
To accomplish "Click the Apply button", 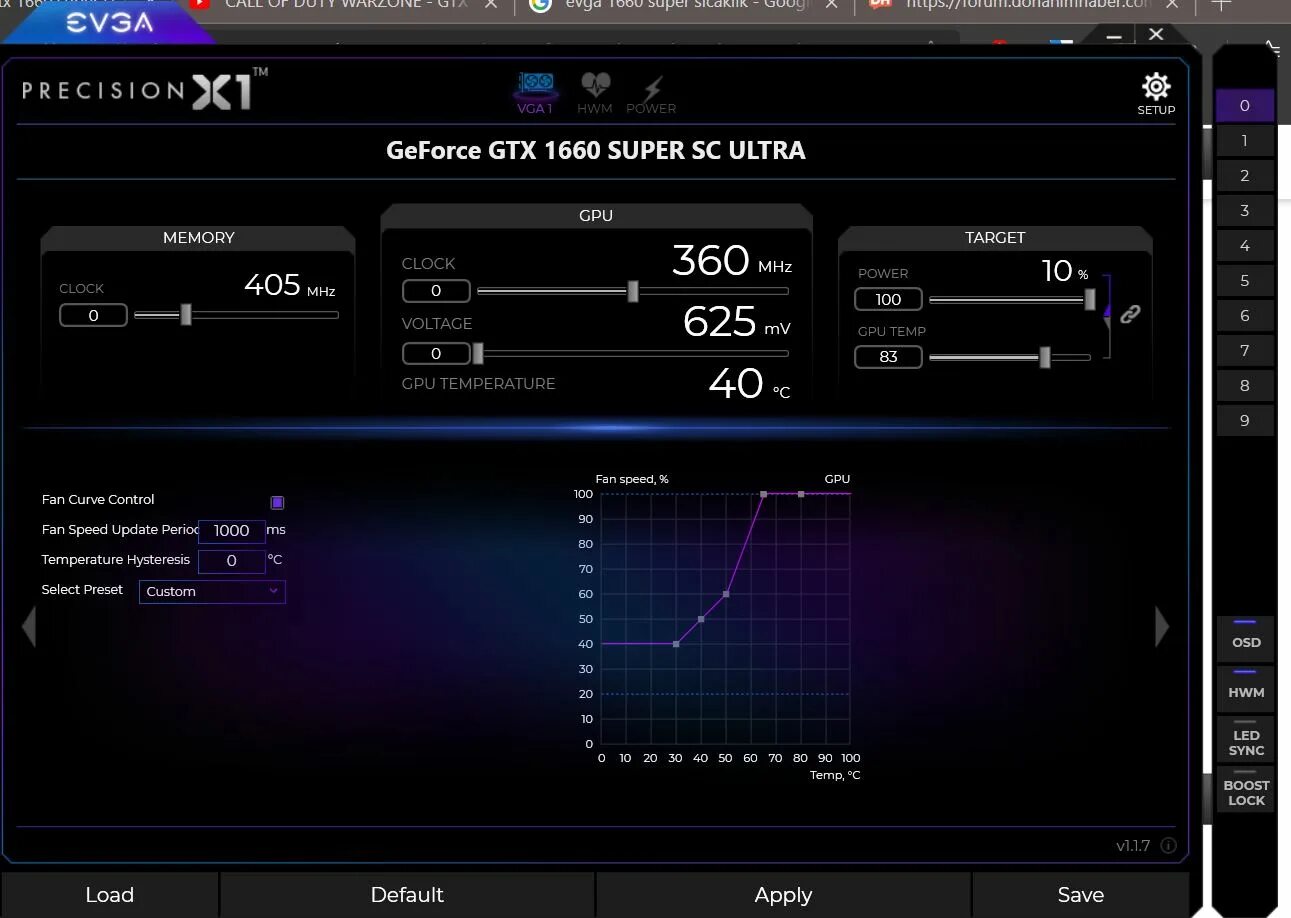I will 783,895.
